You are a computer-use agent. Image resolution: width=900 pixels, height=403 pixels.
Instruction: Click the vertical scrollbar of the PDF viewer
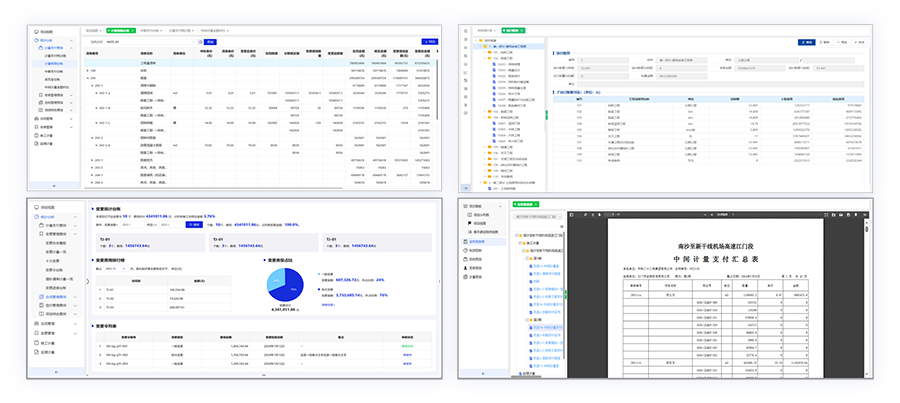[x=867, y=228]
